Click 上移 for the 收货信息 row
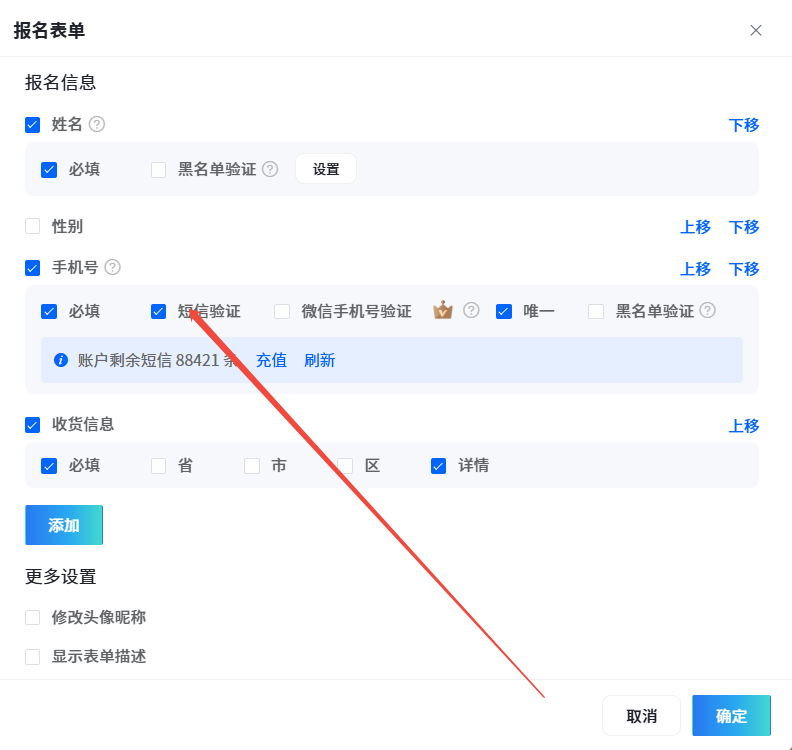Viewport: 792px width, 750px height. click(744, 426)
